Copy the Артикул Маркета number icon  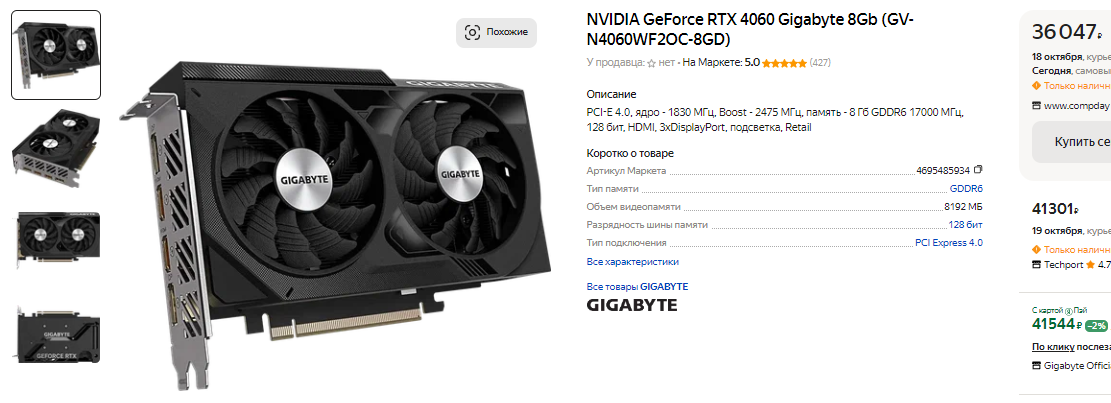point(979,170)
